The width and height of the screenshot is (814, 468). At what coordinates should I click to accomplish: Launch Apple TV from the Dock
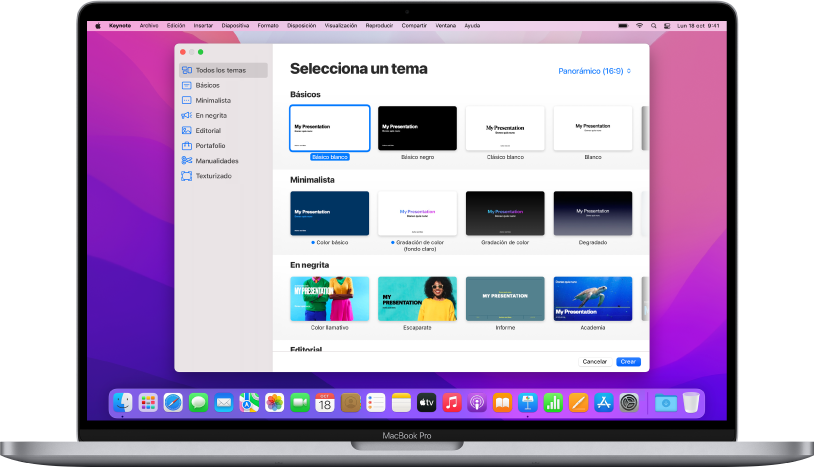(426, 402)
